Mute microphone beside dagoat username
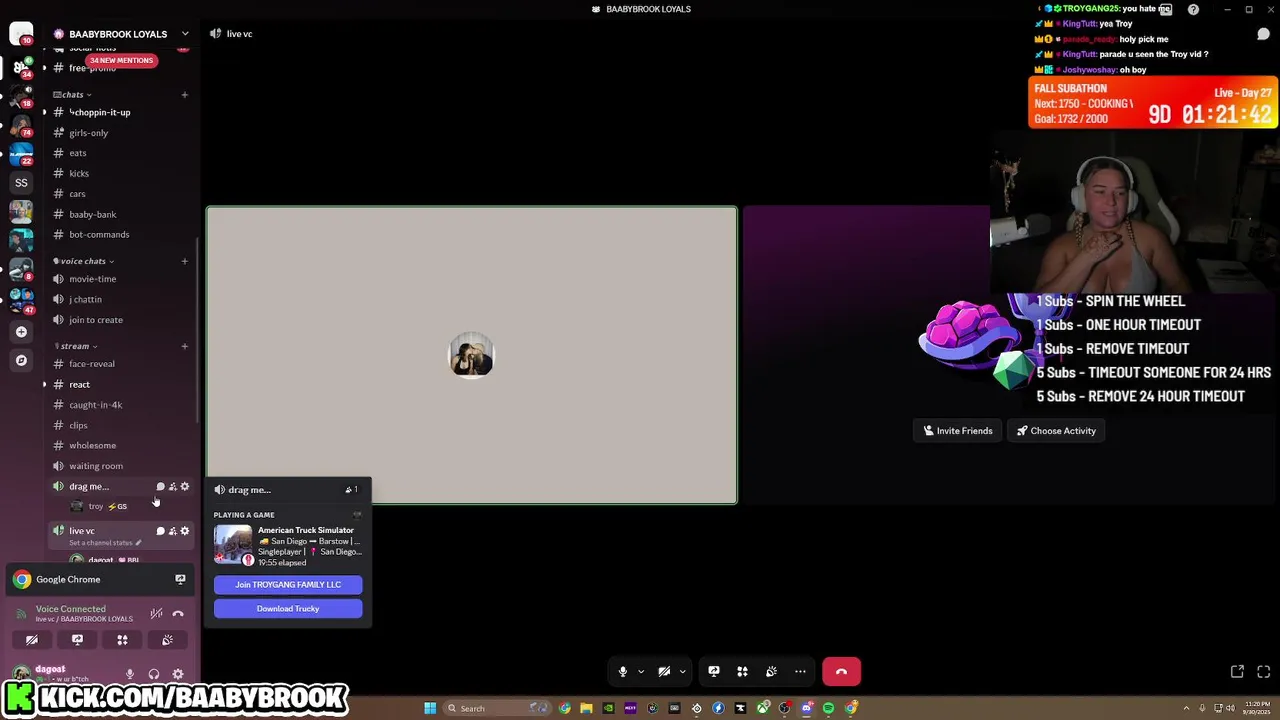Image resolution: width=1280 pixels, height=720 pixels. (x=130, y=674)
